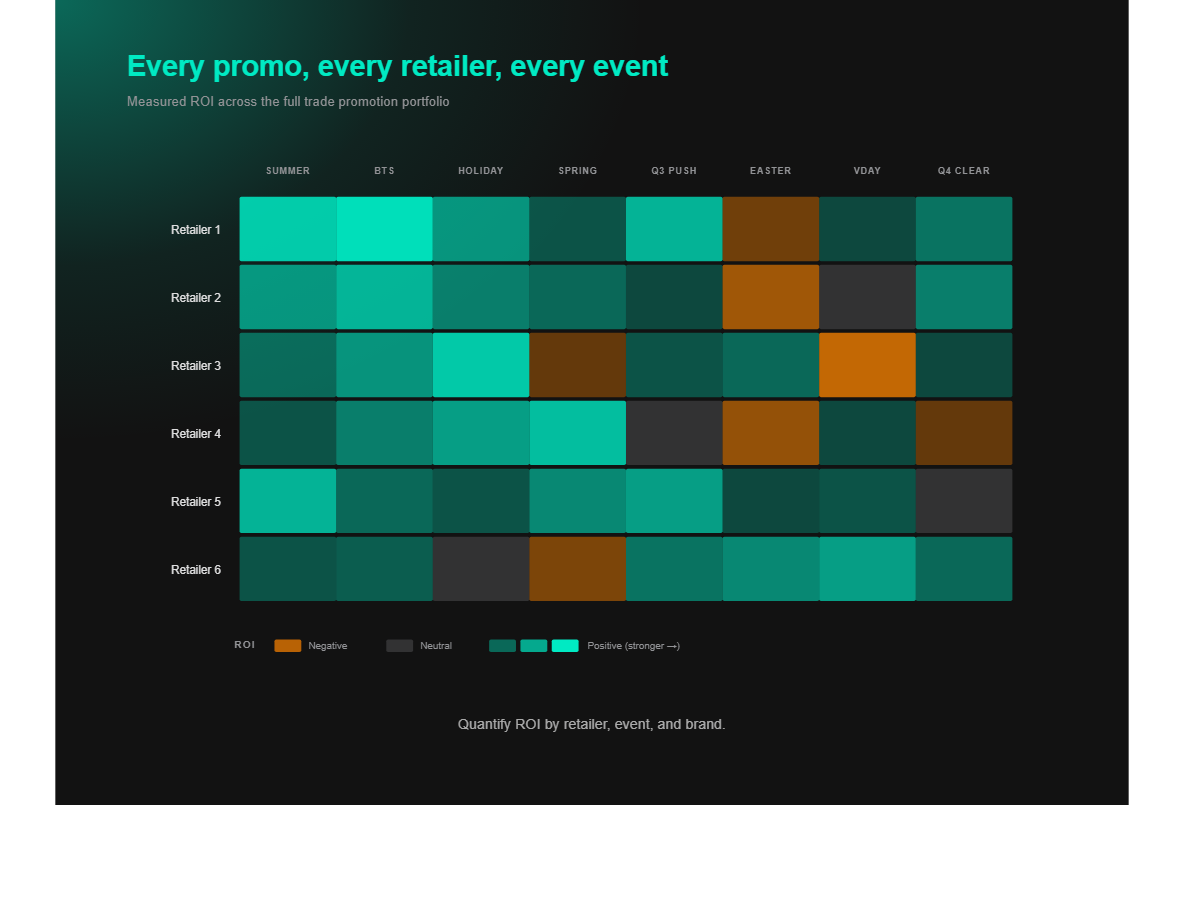Select the Retailer 6 row label

click(x=196, y=570)
